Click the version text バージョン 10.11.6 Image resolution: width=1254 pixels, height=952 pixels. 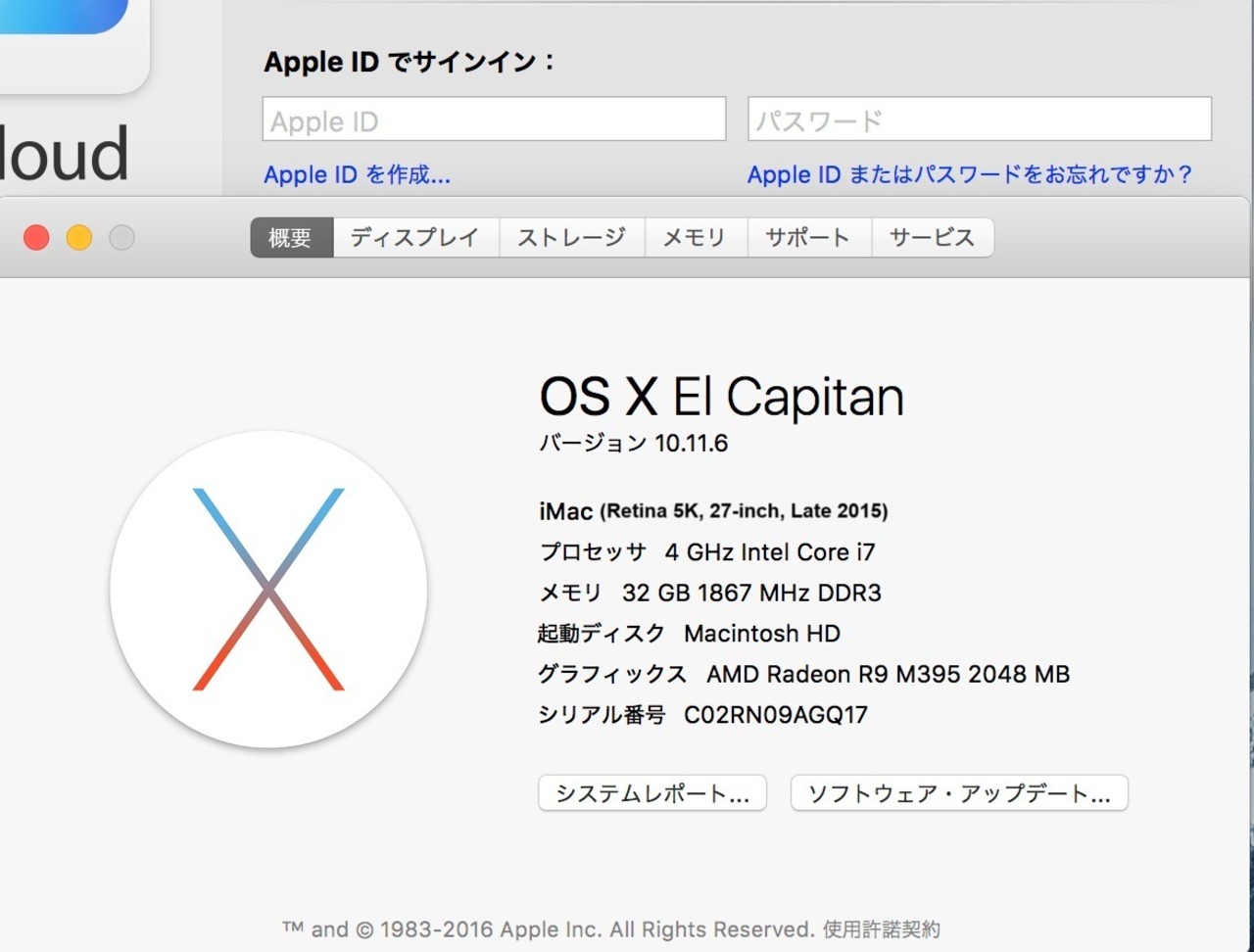pyautogui.click(x=634, y=443)
